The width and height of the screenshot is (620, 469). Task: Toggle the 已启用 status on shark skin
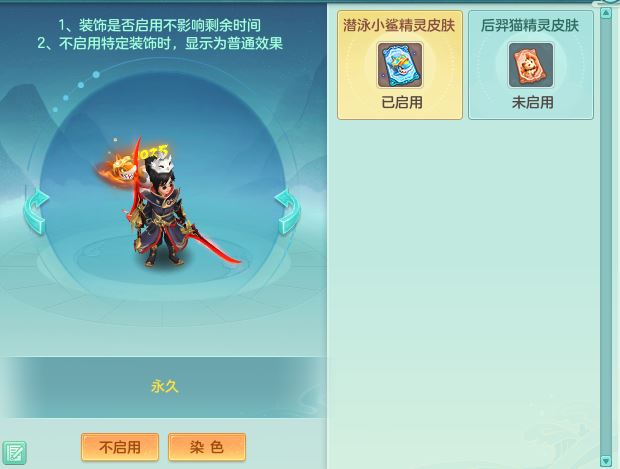(402, 102)
